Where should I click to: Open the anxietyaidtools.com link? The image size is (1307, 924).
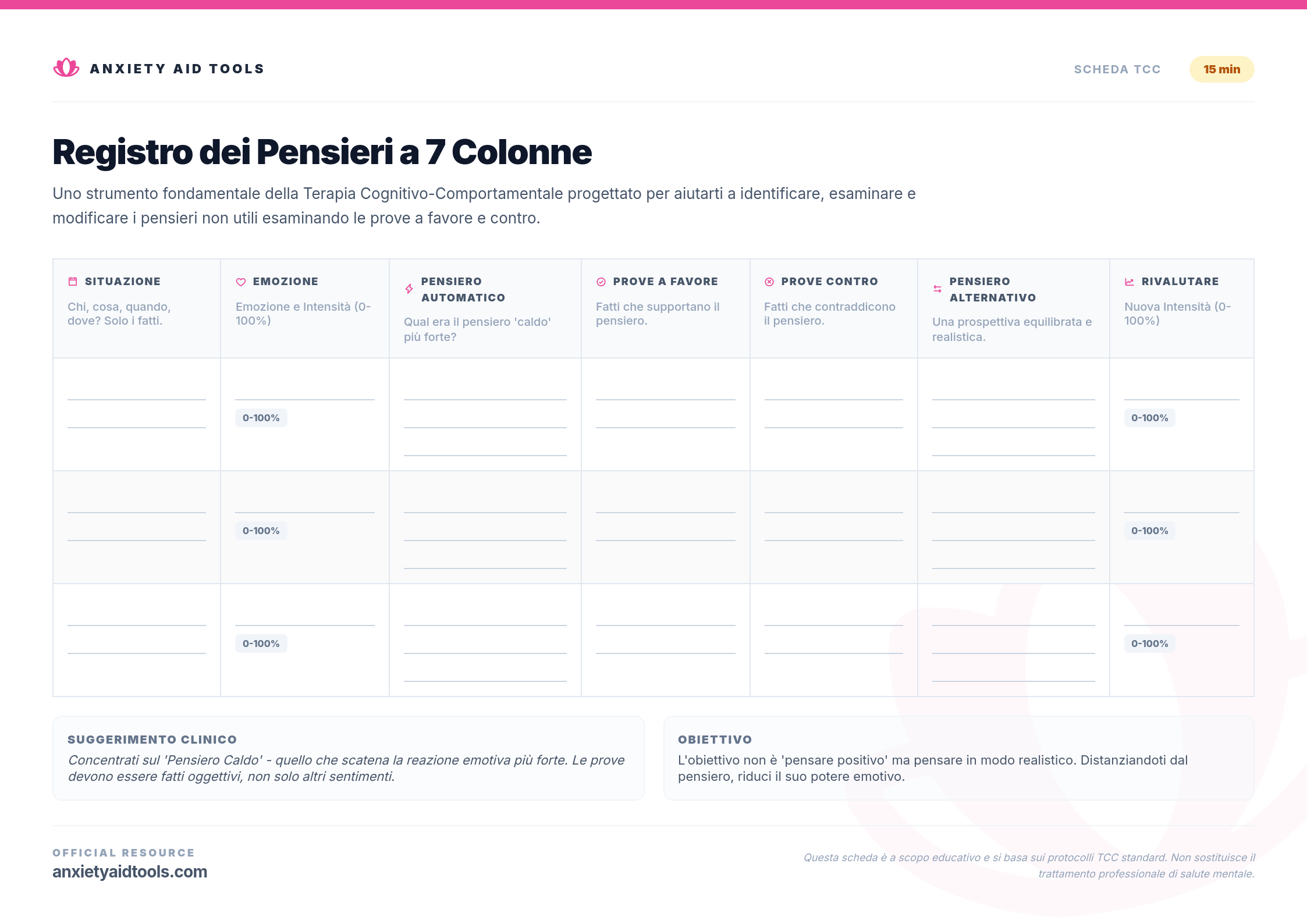[x=130, y=872]
